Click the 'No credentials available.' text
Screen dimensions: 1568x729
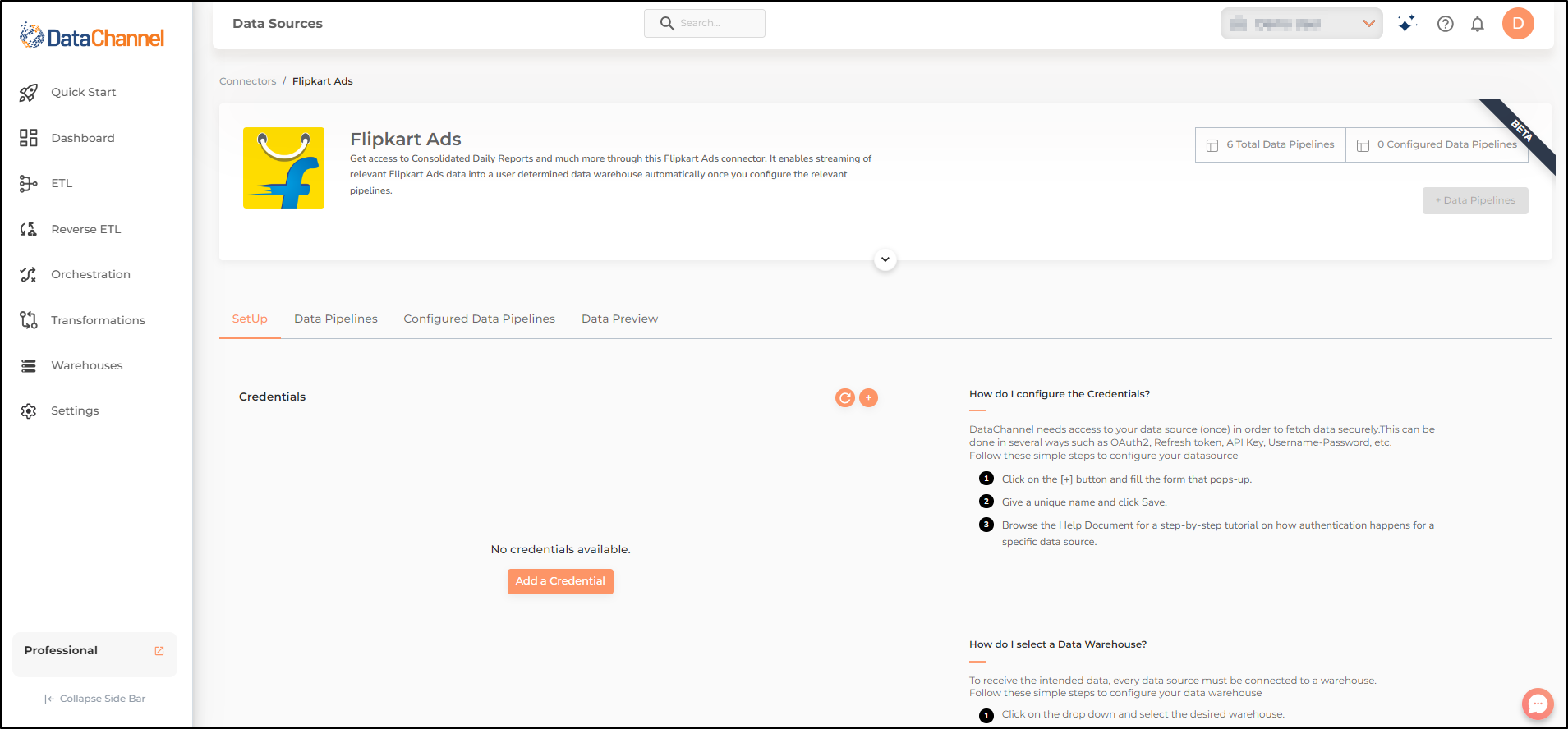(x=560, y=549)
